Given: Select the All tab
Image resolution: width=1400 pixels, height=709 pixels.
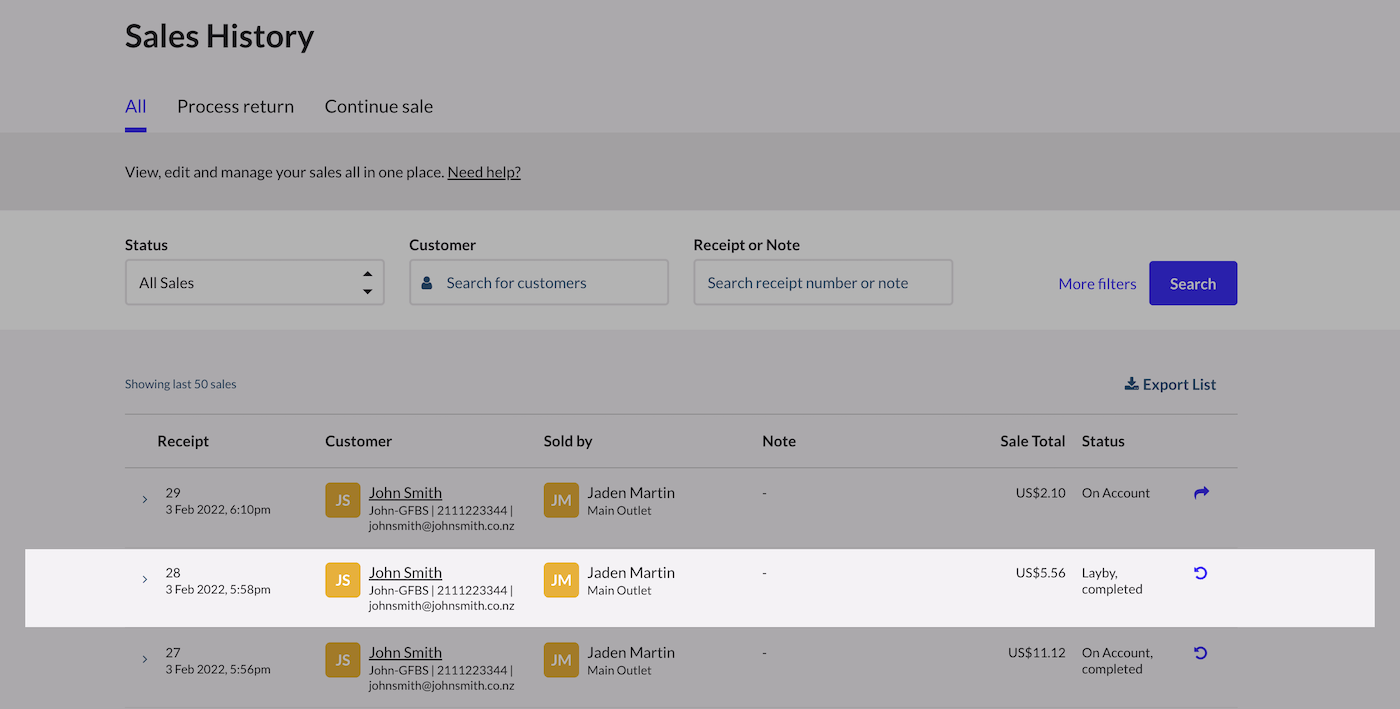Looking at the screenshot, I should [x=135, y=106].
